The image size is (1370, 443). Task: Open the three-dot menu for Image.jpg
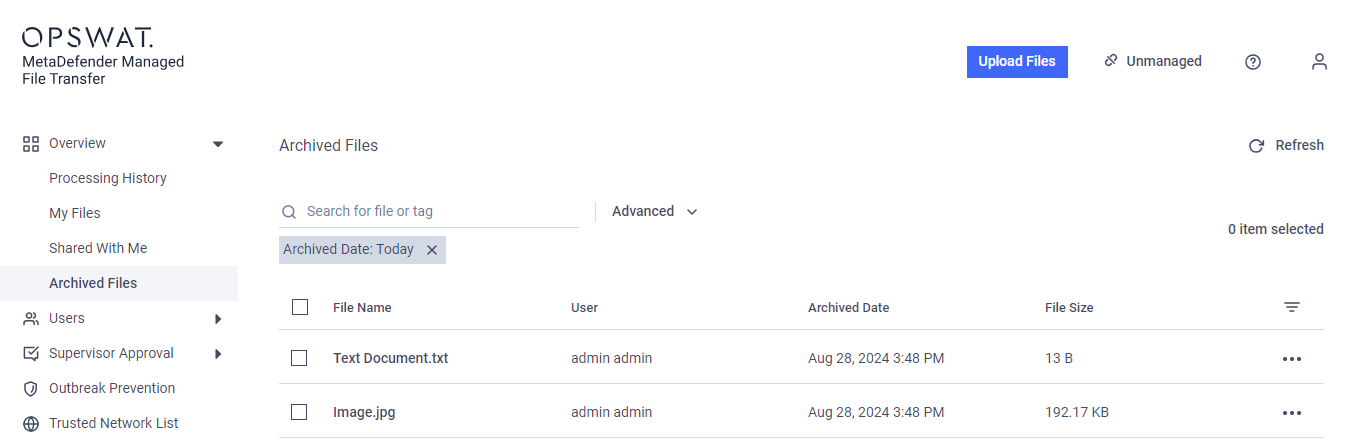coord(1292,412)
